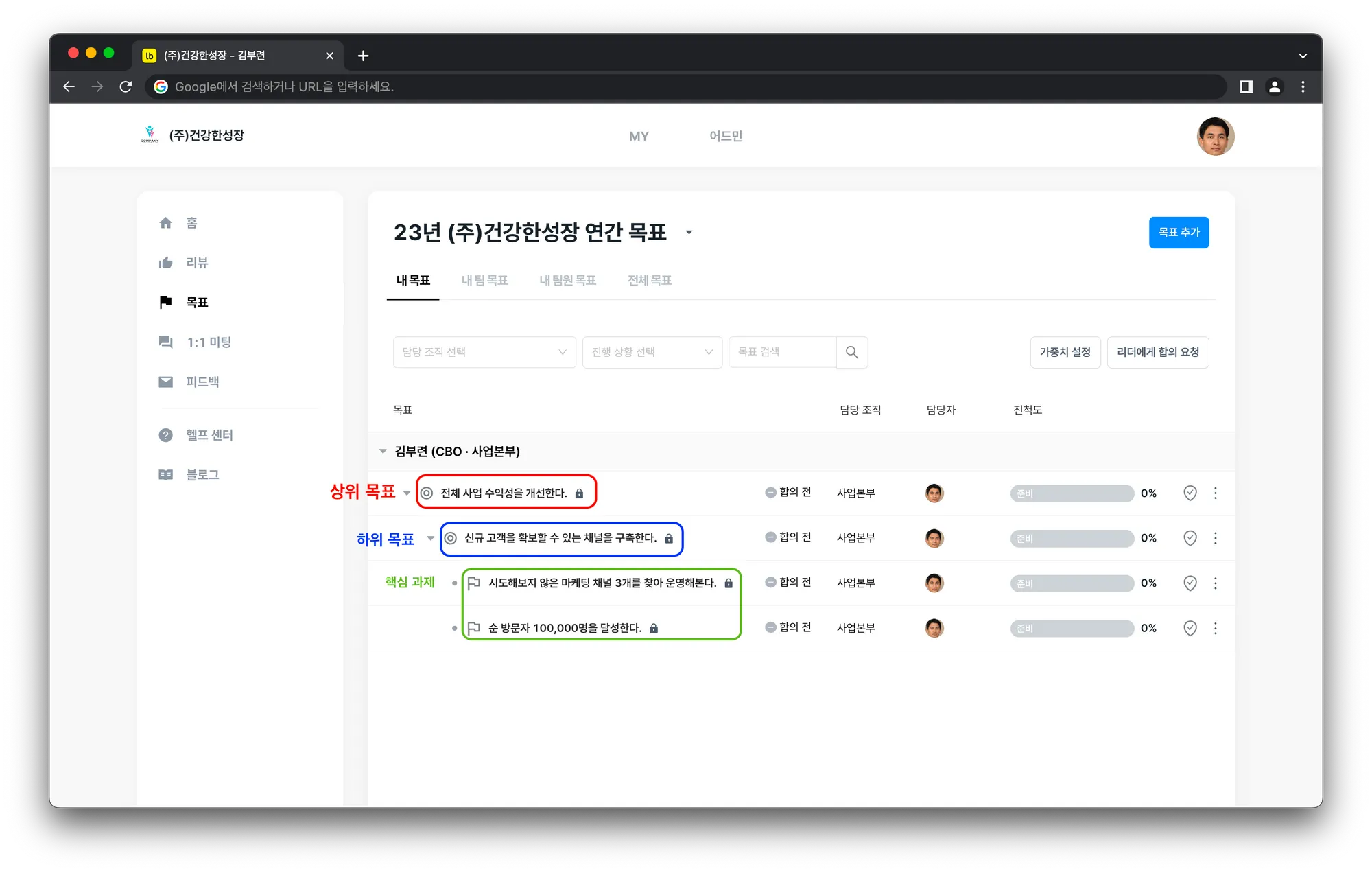Click the 가중치 설정 button
Screen dimensions: 1372x873
pyautogui.click(x=1065, y=352)
